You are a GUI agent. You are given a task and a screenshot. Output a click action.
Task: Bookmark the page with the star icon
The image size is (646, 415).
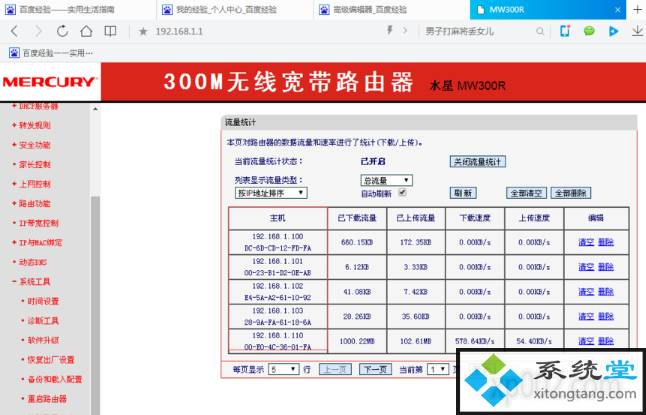pyautogui.click(x=143, y=32)
